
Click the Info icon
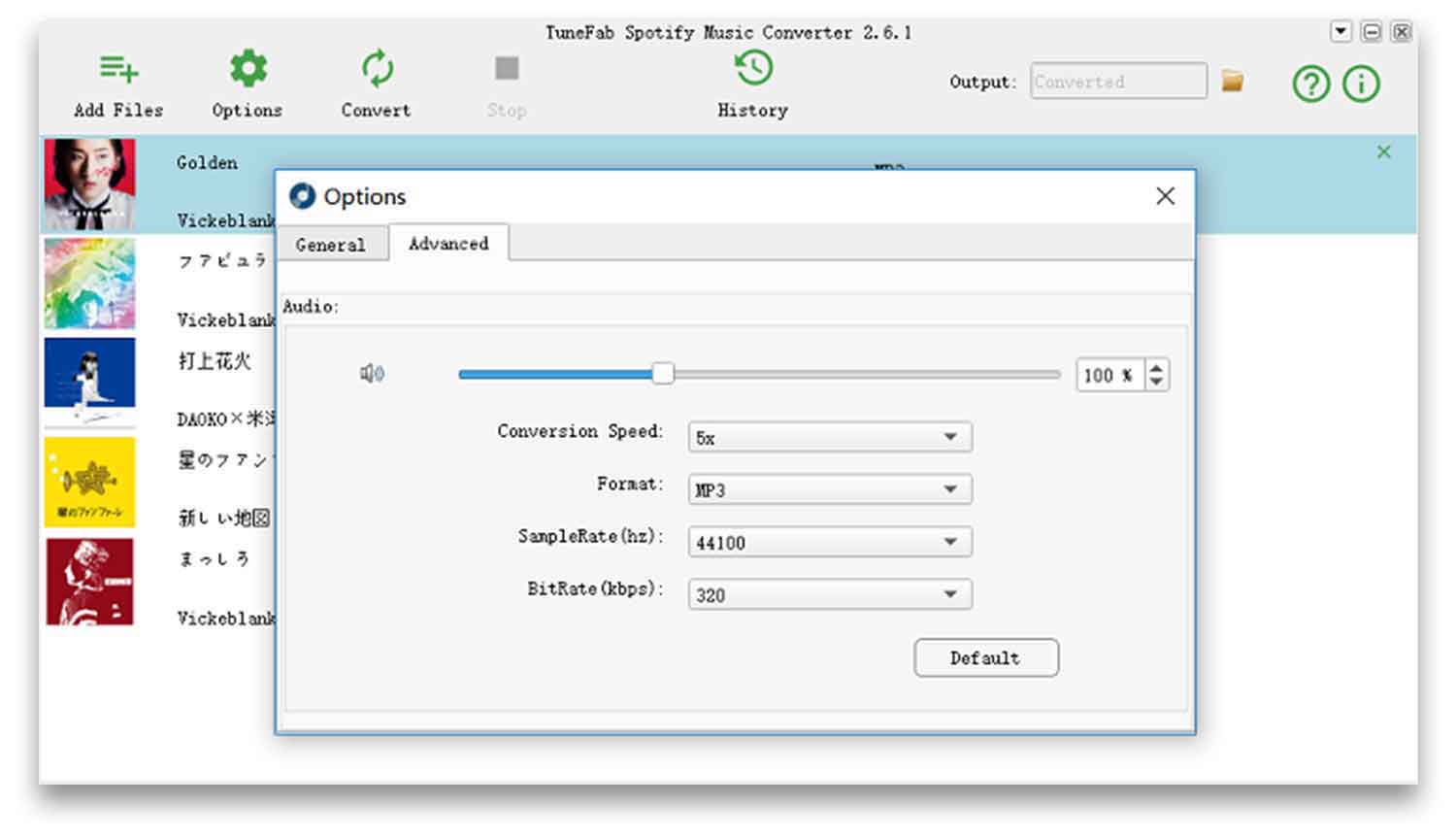click(x=1361, y=84)
